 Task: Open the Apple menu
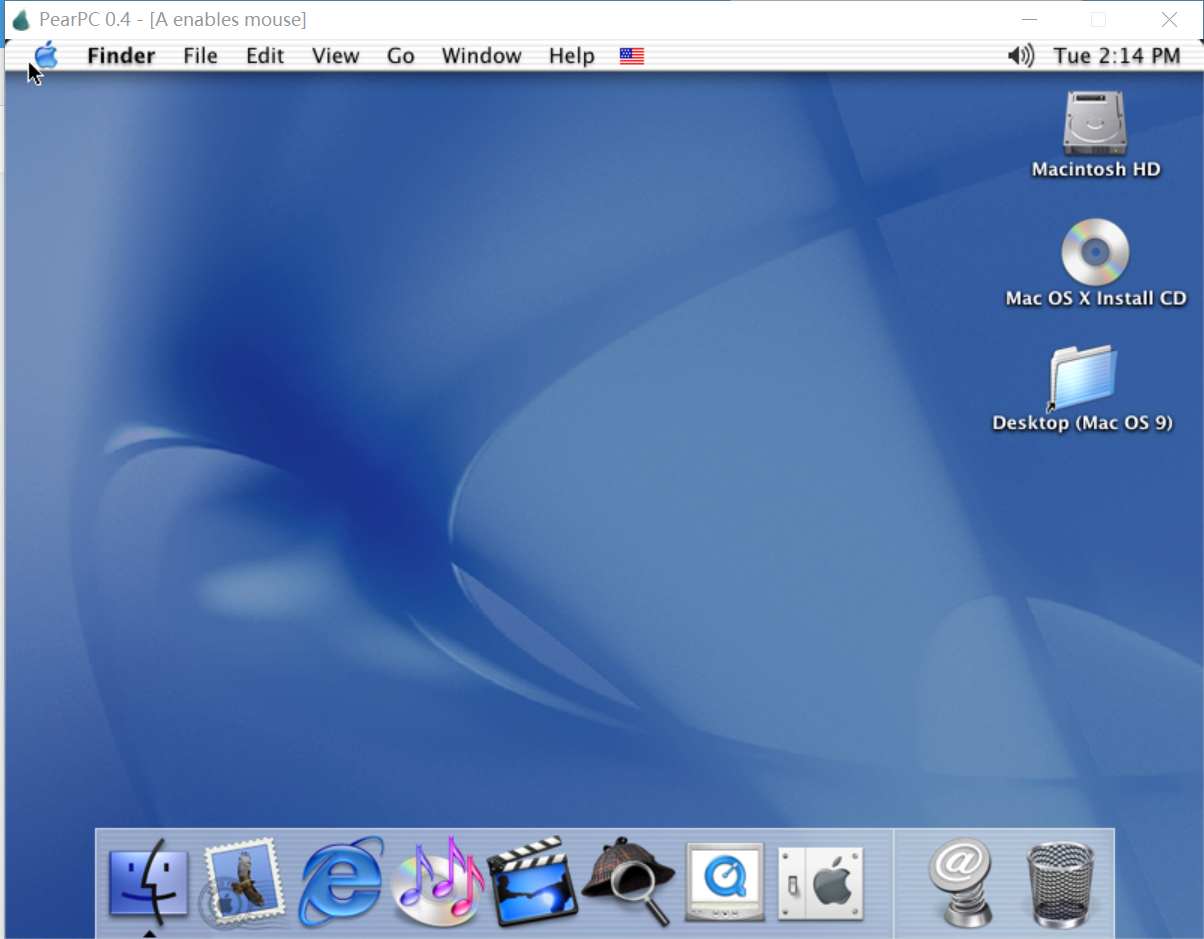click(46, 55)
